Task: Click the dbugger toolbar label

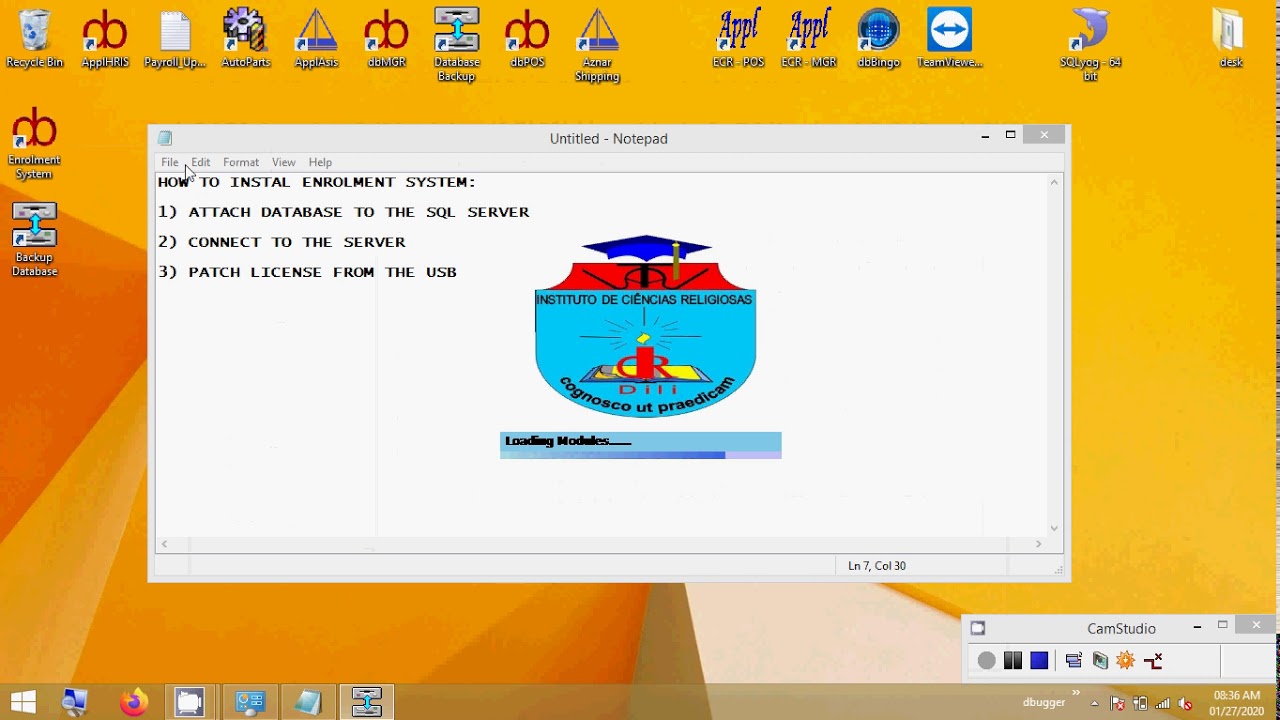Action: (1044, 703)
